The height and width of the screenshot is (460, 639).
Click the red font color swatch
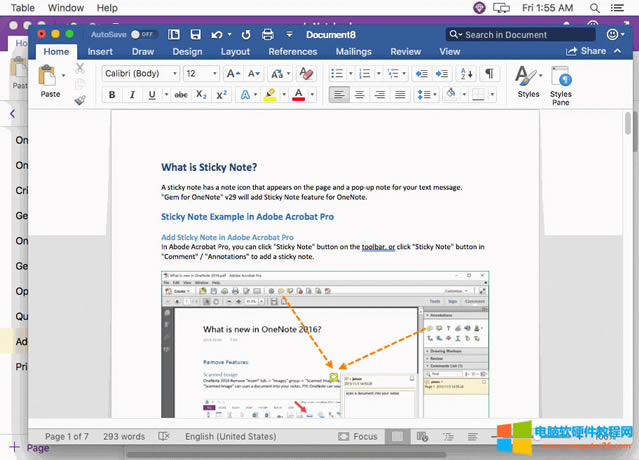tap(298, 95)
